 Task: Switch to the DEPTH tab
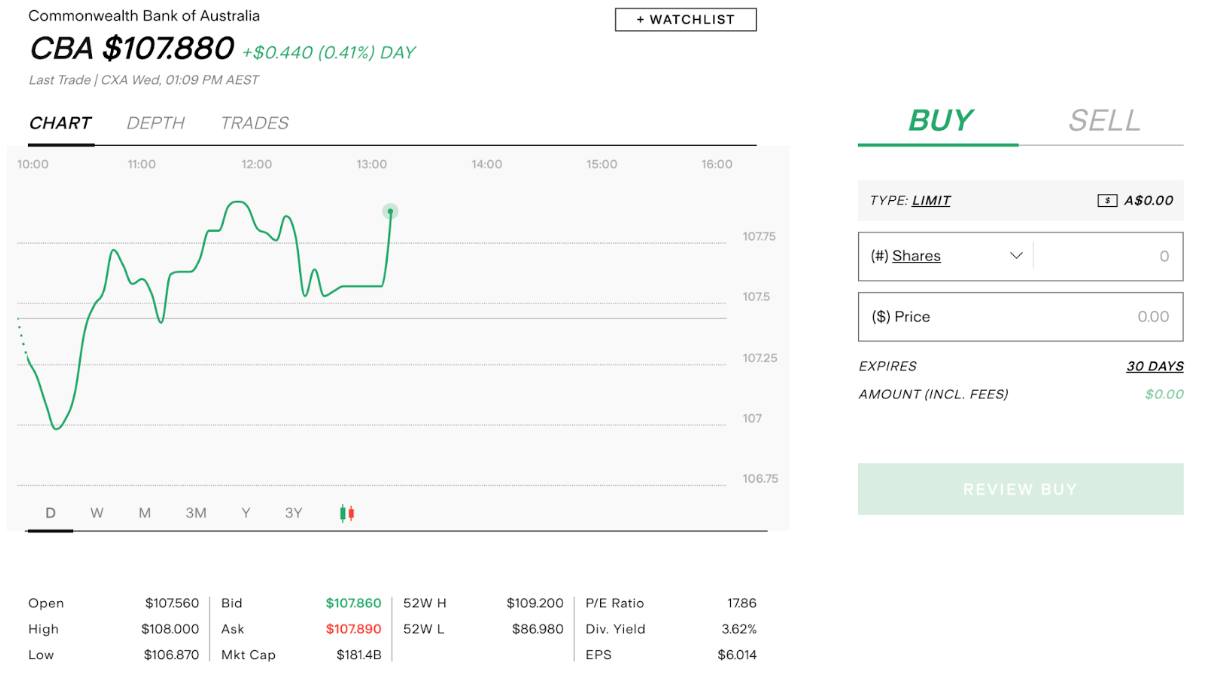(156, 123)
